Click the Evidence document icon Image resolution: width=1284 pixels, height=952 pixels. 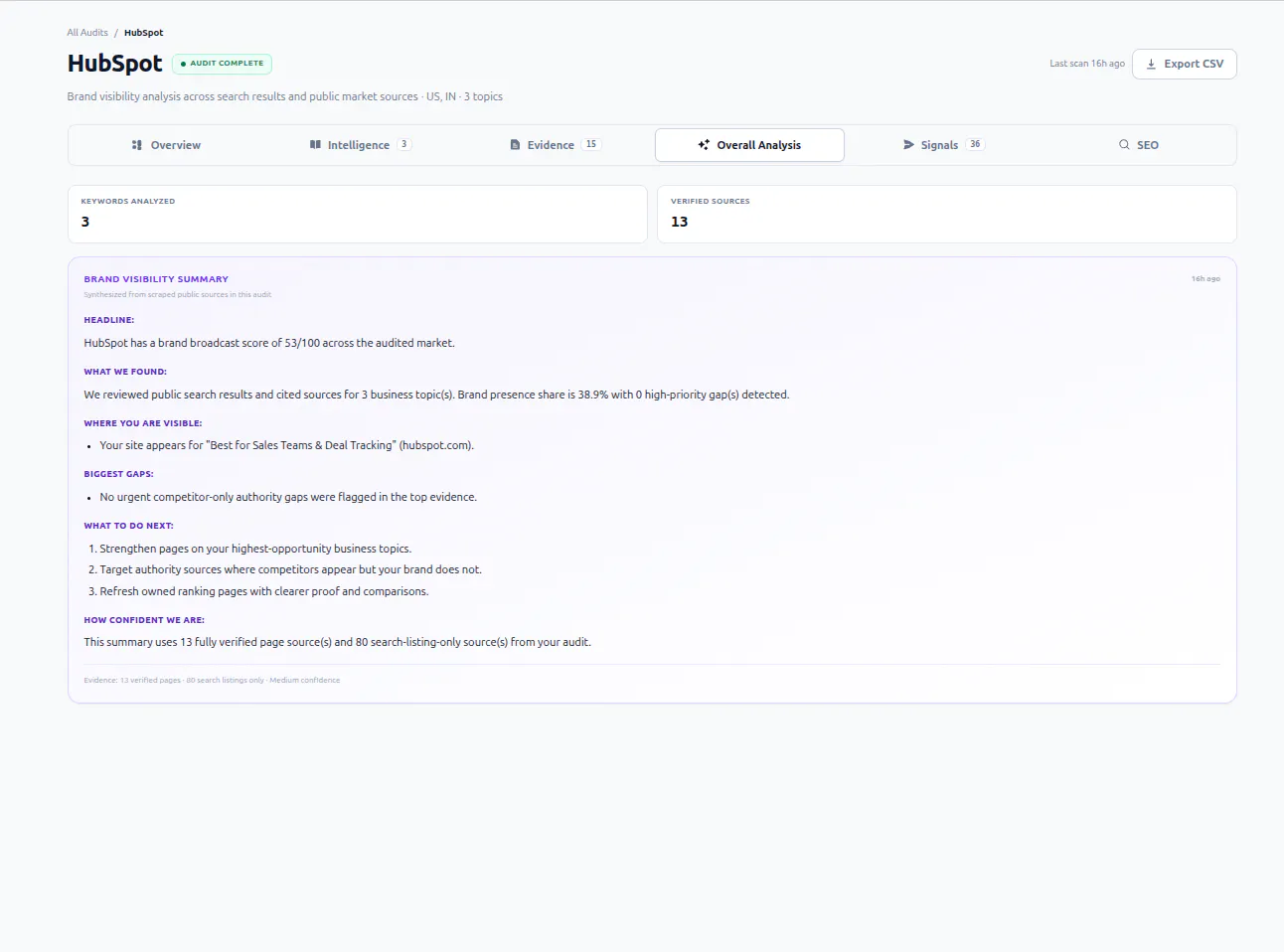[515, 145]
